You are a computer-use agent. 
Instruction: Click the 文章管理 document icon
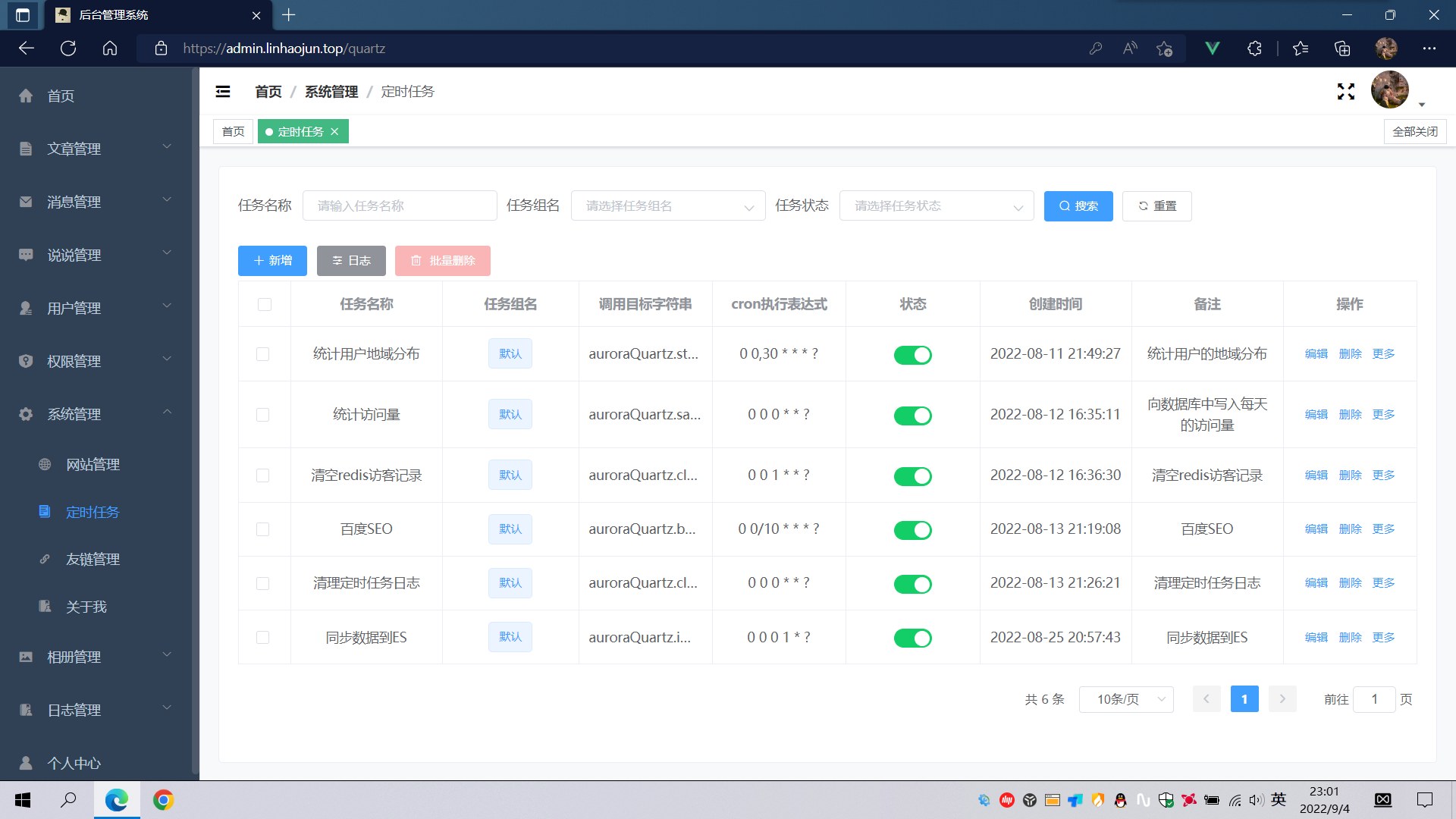pyautogui.click(x=26, y=149)
